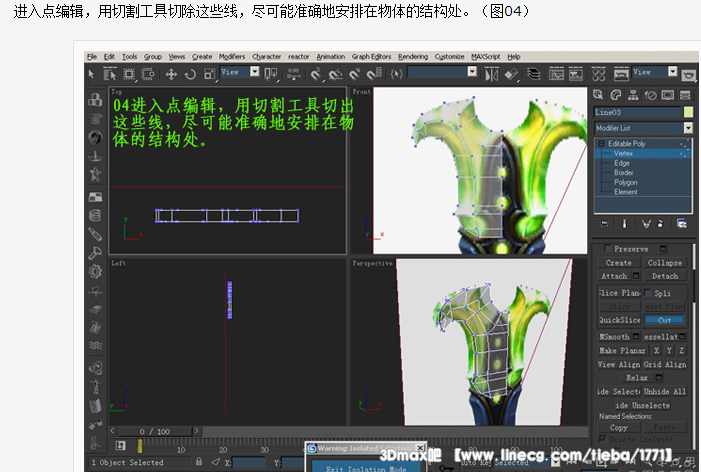701x472 pixels.
Task: Switch to Create command panel tab
Action: [598, 95]
